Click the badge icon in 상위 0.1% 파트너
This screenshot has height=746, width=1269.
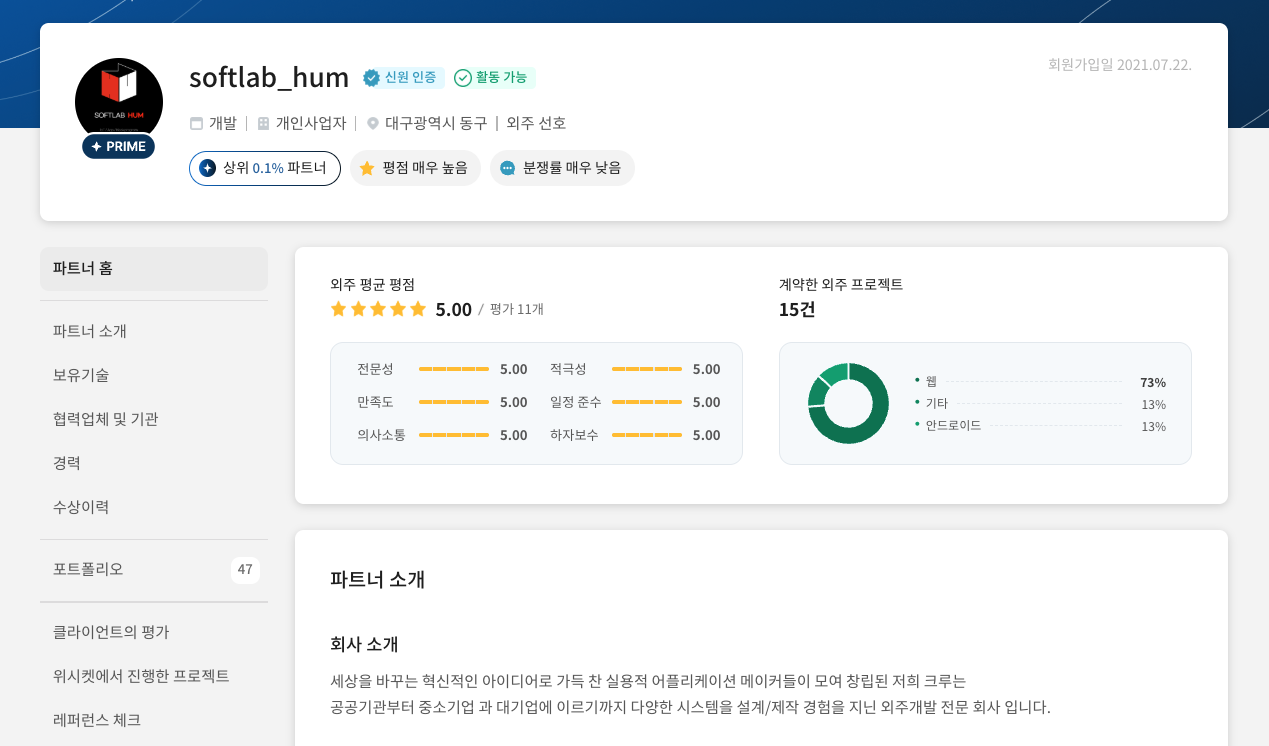coord(207,168)
